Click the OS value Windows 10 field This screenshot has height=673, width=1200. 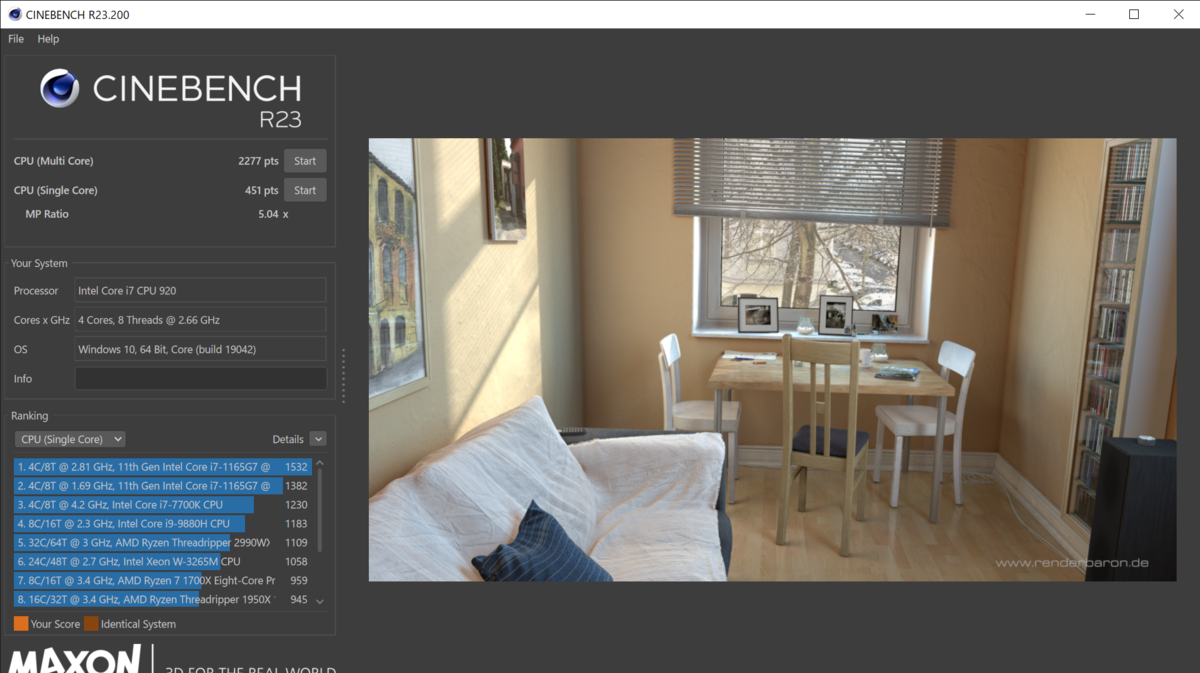(x=201, y=349)
